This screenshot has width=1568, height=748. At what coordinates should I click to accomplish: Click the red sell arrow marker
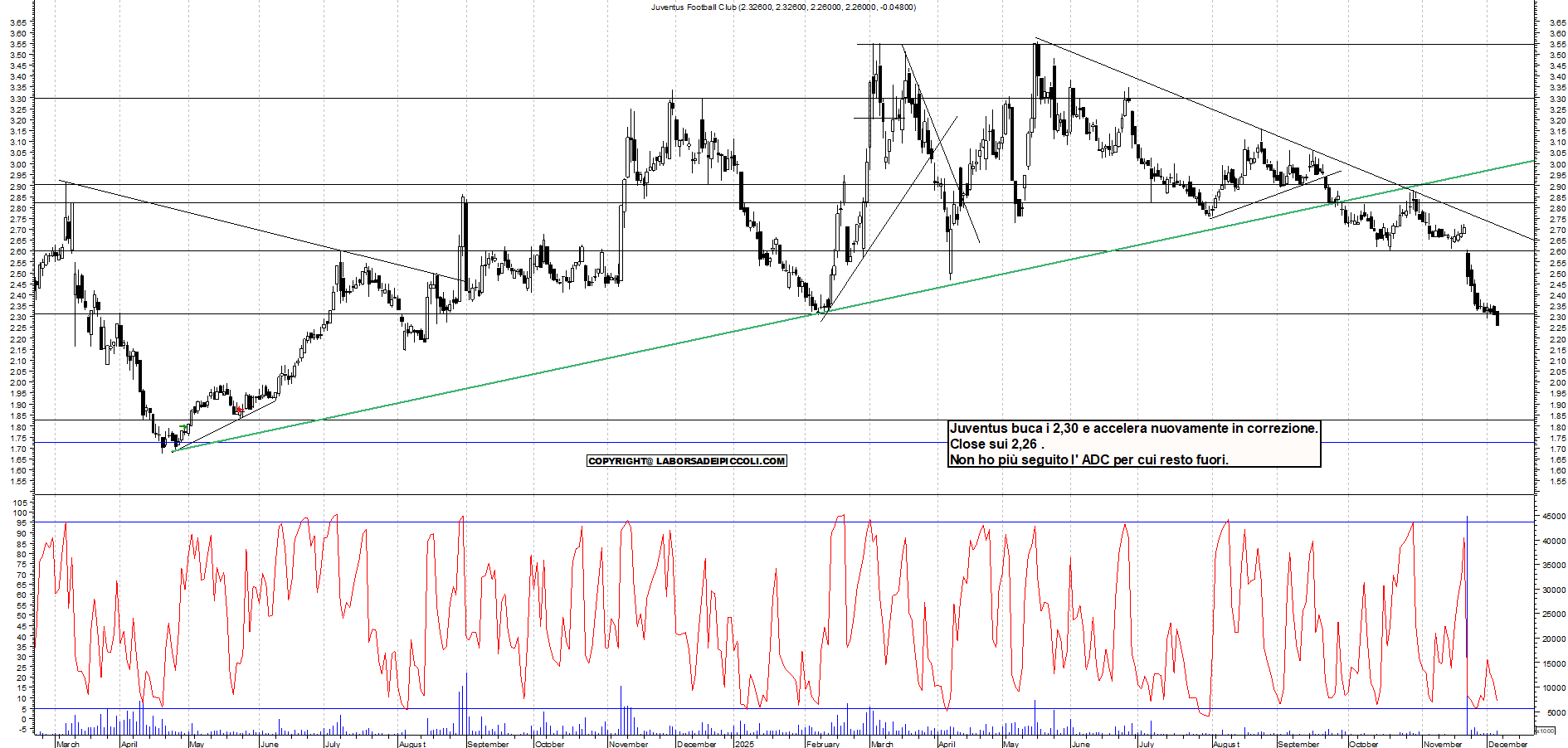[x=239, y=410]
